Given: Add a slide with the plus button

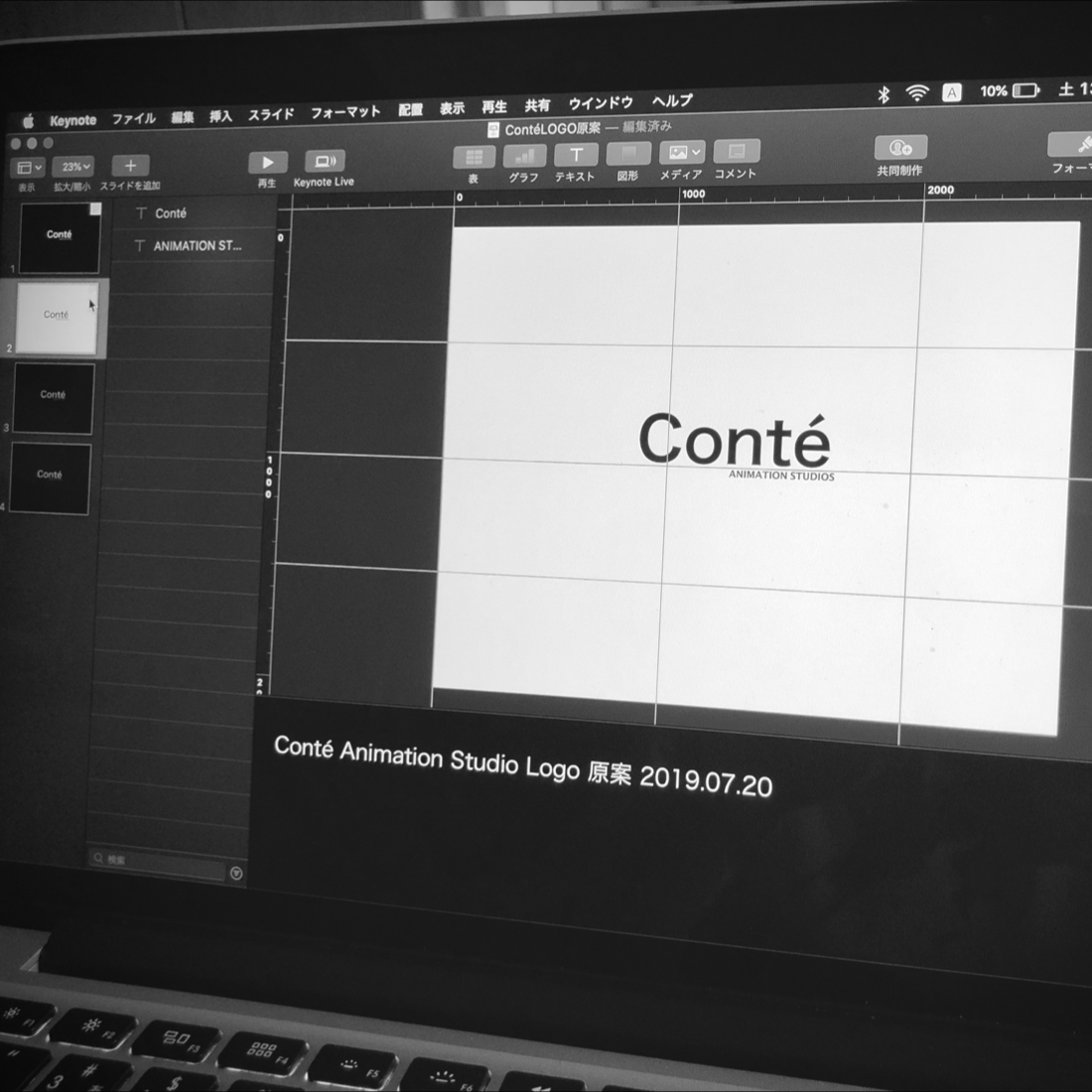Looking at the screenshot, I should click(x=130, y=166).
